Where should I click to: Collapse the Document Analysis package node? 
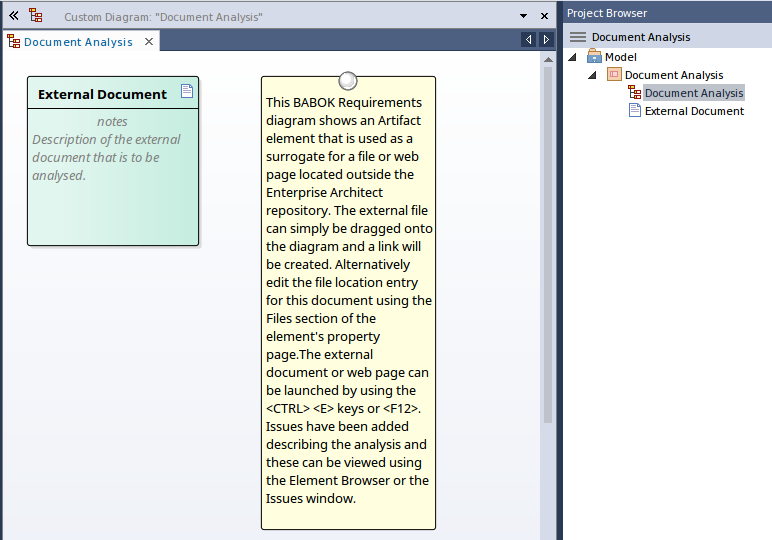click(592, 75)
